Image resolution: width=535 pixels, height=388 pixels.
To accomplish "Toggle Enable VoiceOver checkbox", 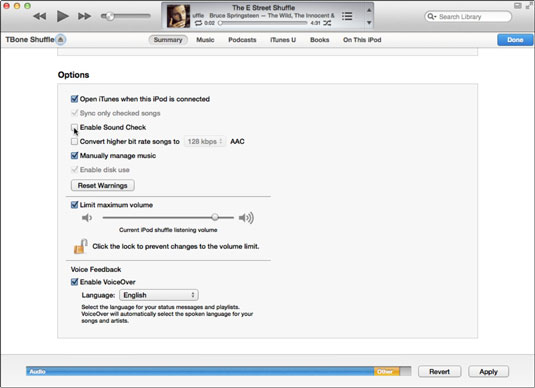I will pos(74,282).
